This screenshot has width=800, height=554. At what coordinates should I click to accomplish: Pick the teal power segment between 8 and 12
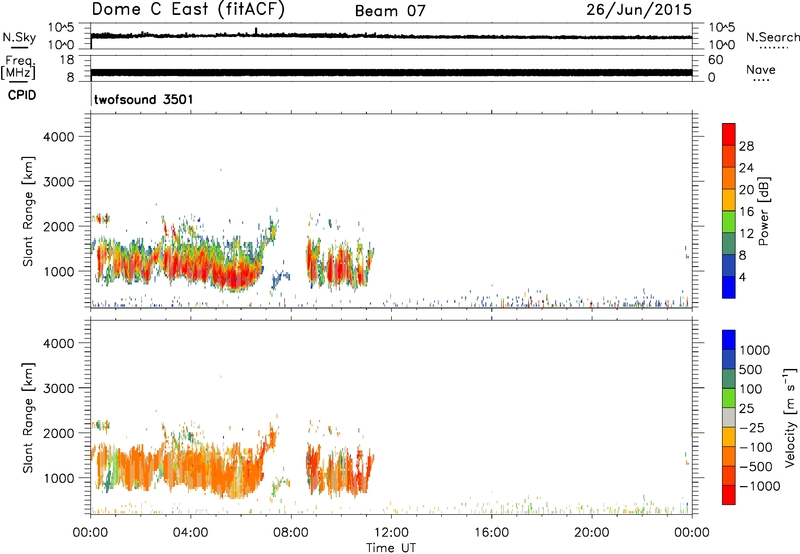coord(729,244)
